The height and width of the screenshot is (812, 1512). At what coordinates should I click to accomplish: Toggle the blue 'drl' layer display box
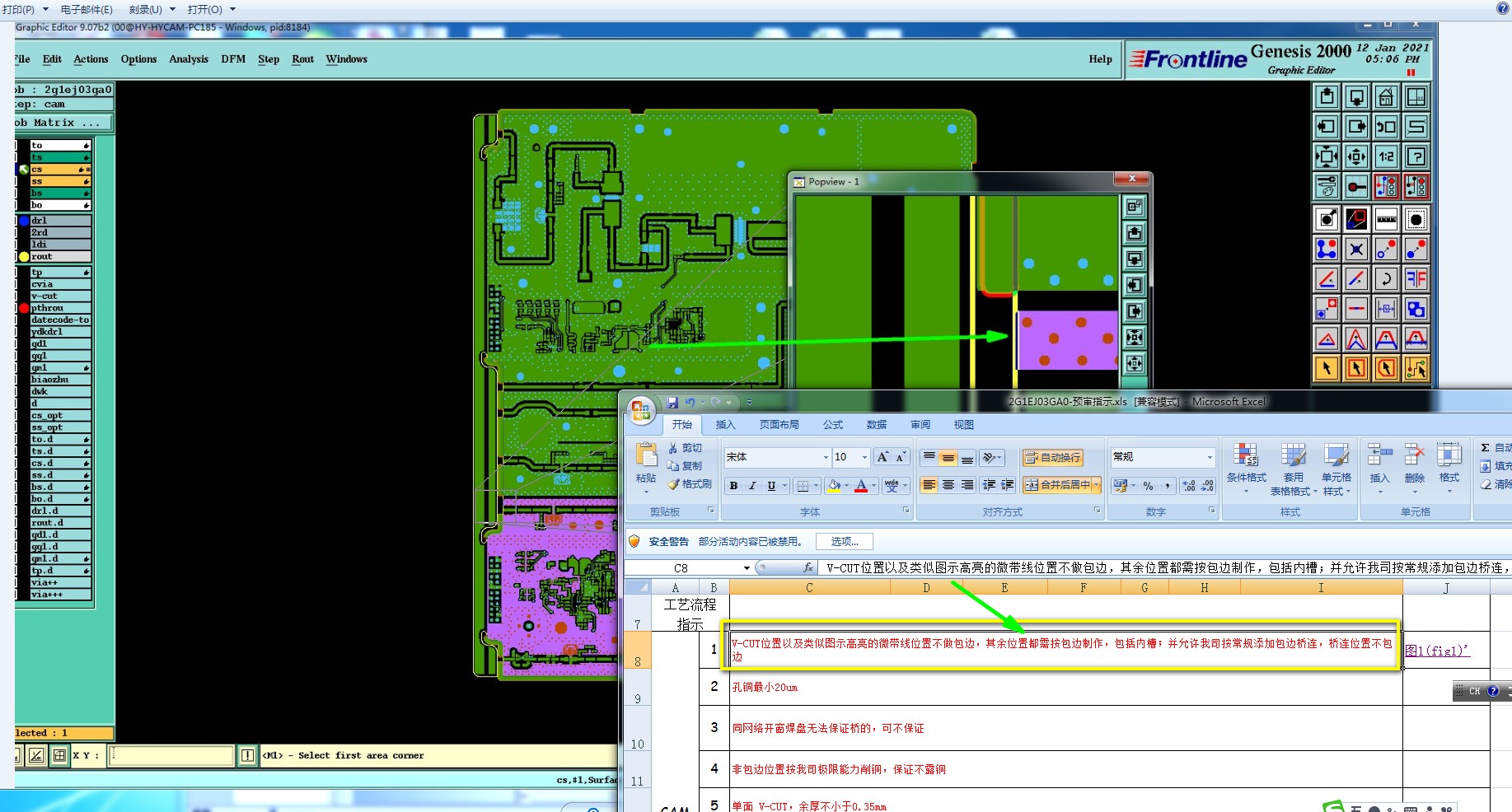click(x=23, y=221)
